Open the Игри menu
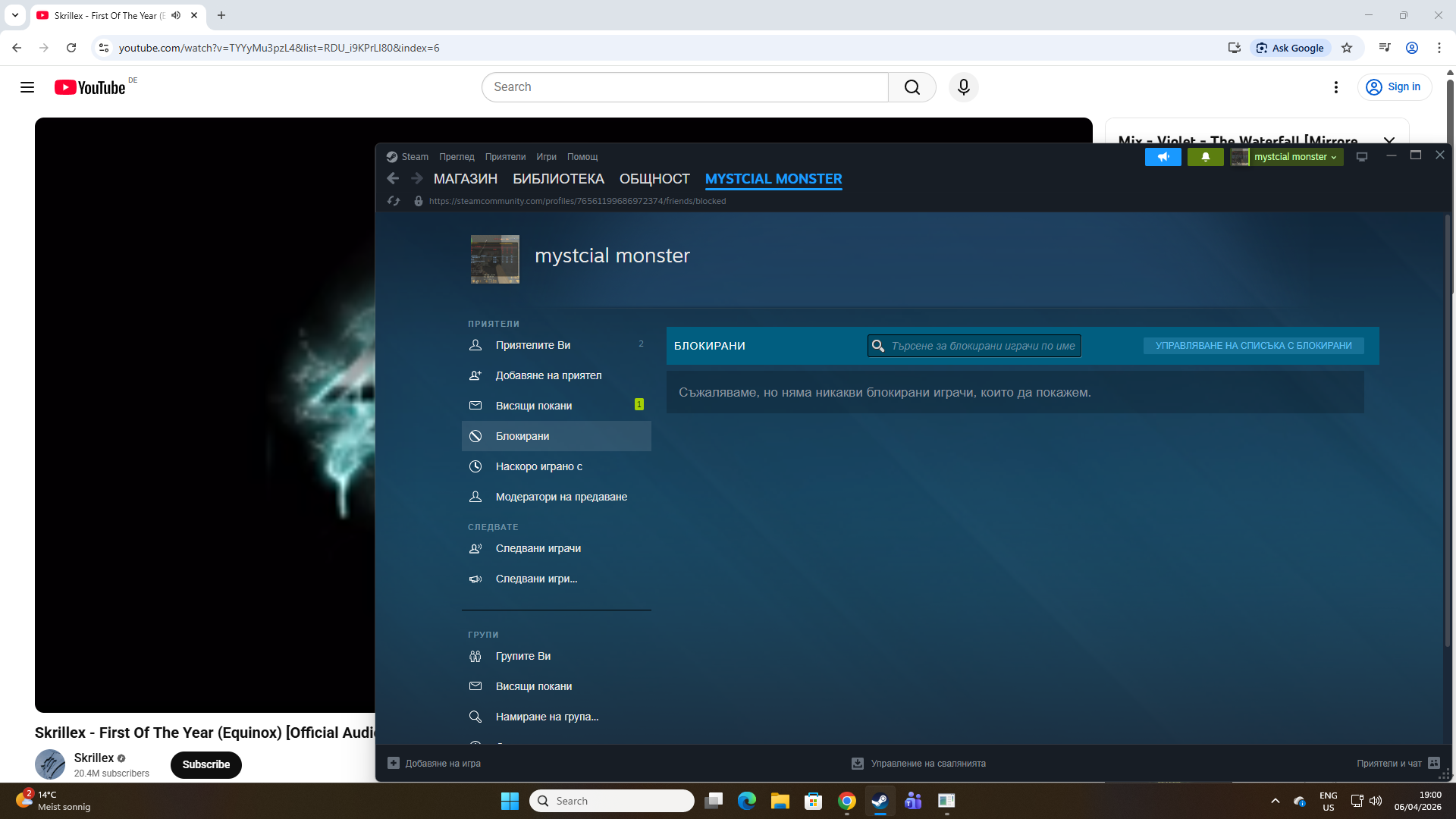This screenshot has height=819, width=1456. point(546,157)
